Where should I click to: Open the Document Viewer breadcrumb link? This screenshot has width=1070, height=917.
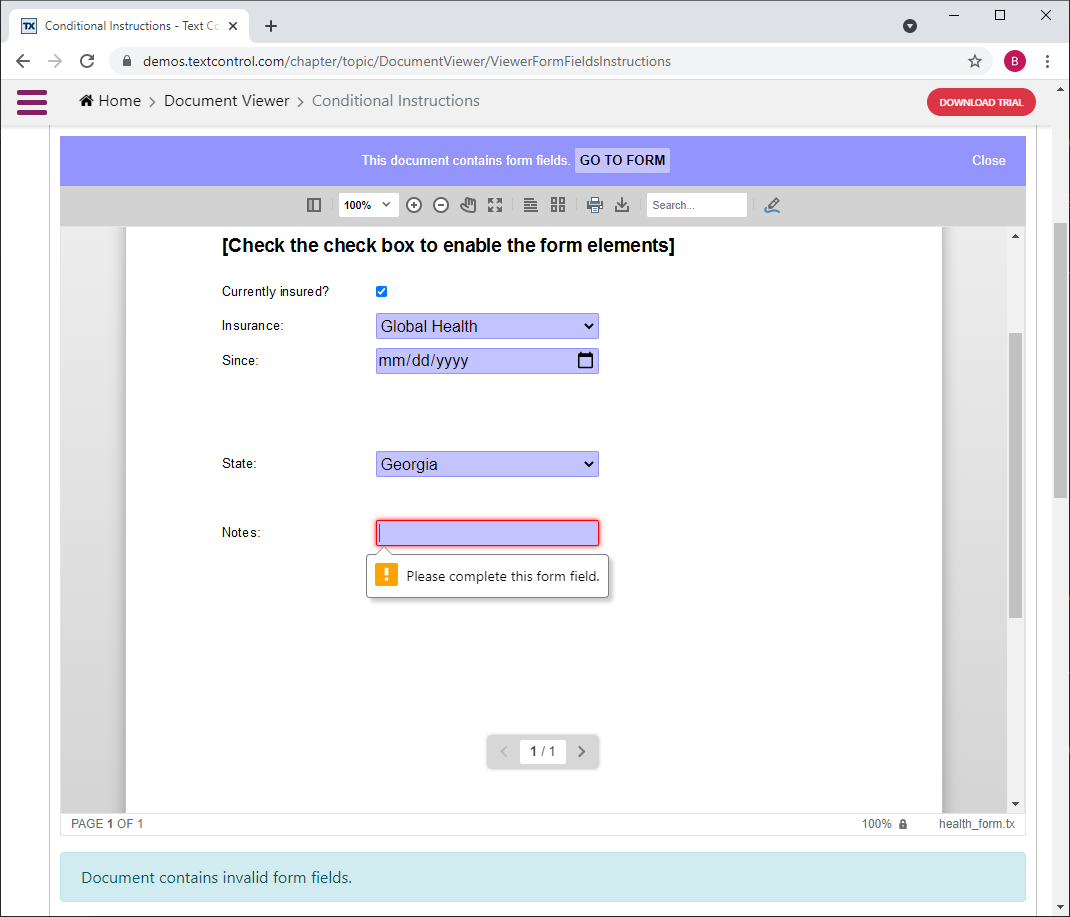[227, 100]
